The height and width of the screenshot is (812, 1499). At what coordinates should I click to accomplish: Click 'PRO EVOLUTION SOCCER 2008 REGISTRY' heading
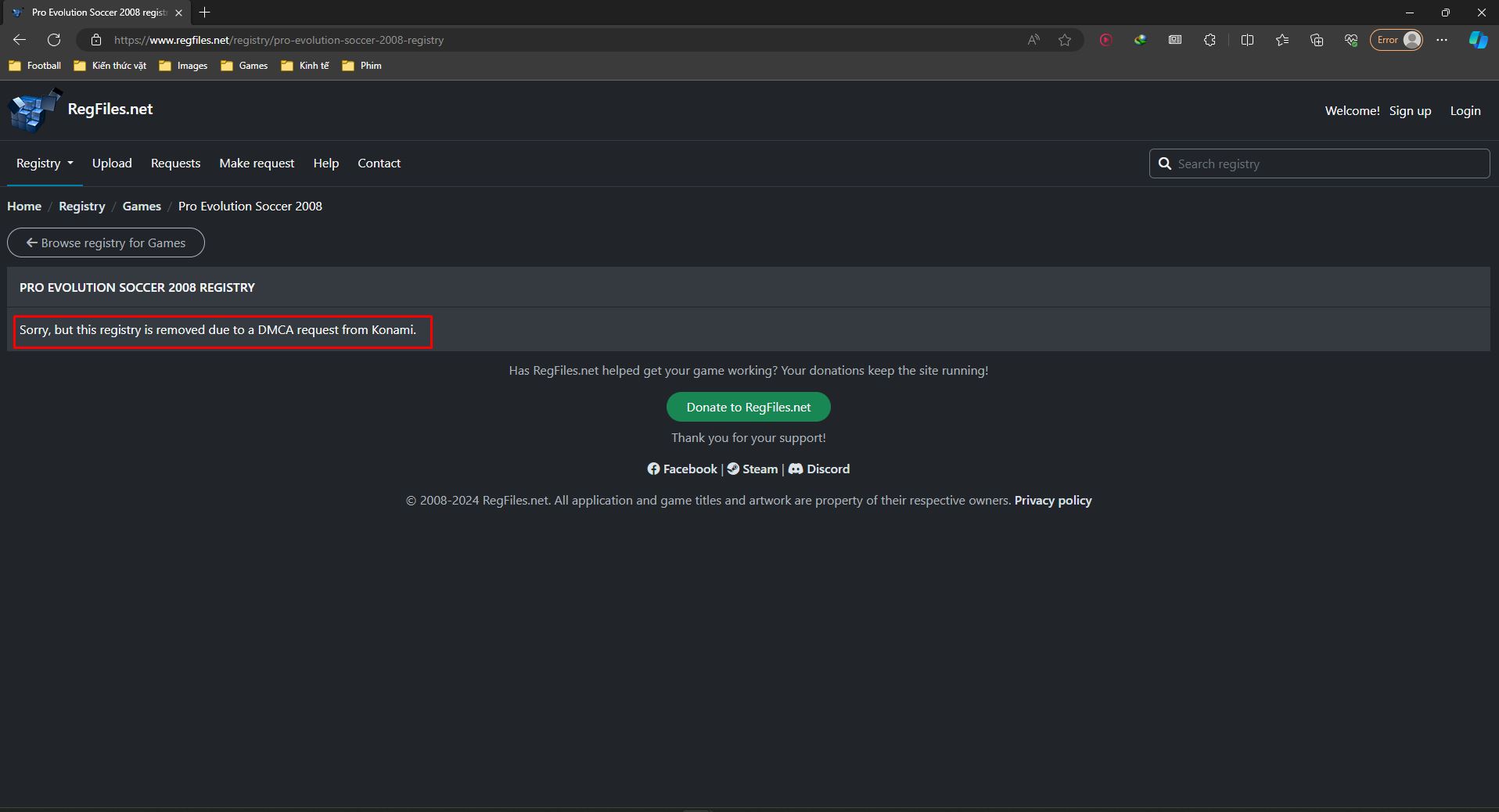(x=137, y=288)
